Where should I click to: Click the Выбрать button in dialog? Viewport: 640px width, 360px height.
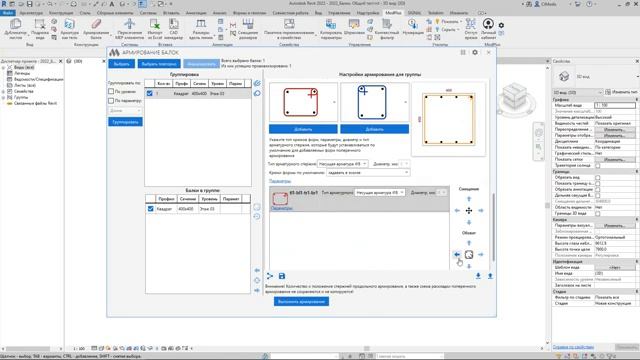point(122,64)
